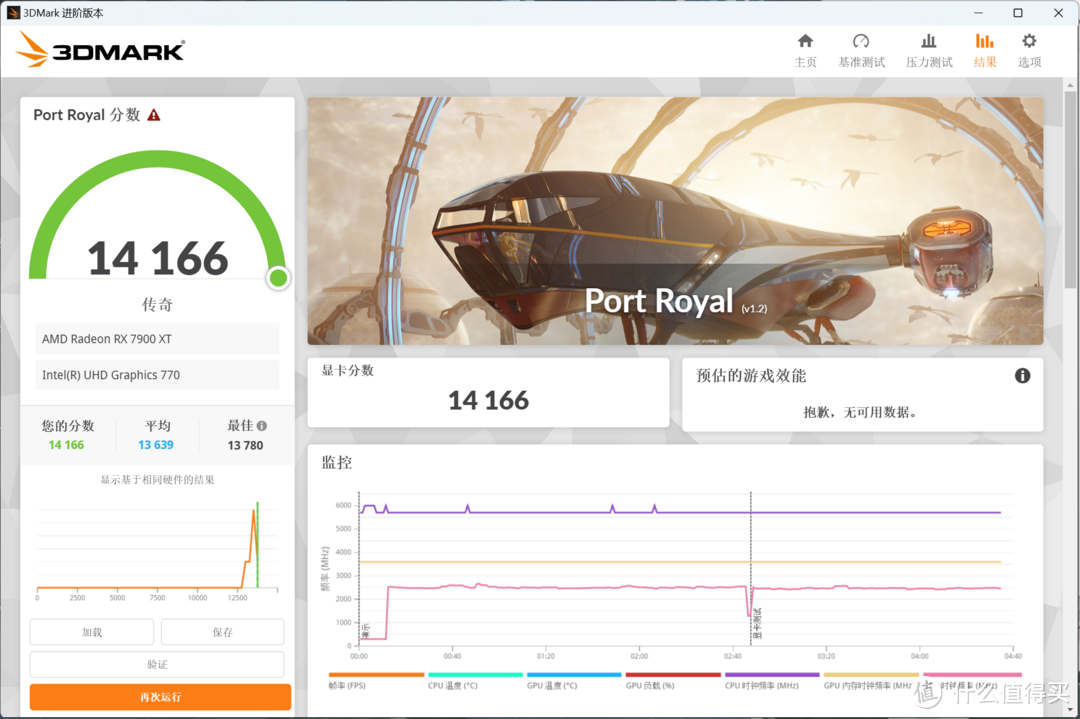Close the 3DMark window
This screenshot has height=719, width=1080.
[x=1058, y=13]
